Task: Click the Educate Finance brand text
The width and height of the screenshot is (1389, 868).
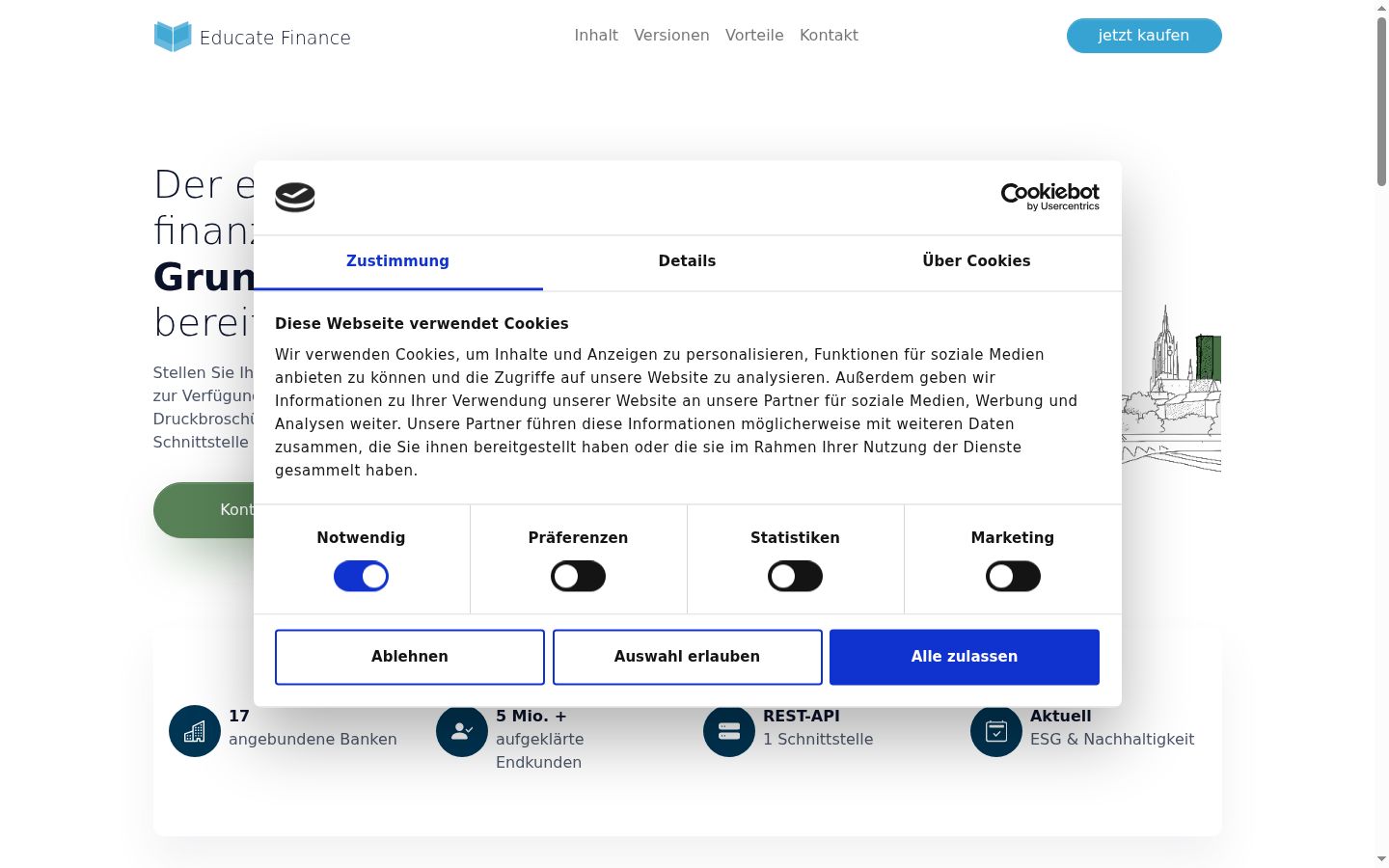Action: click(x=275, y=38)
